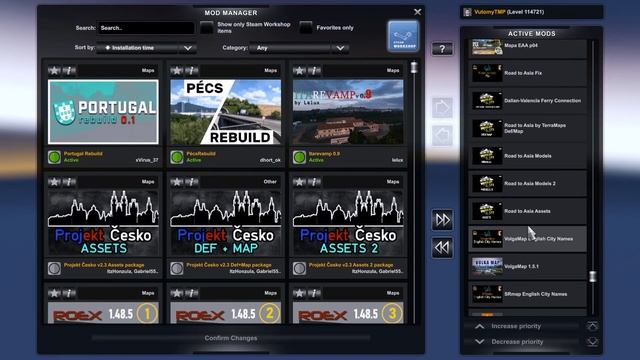
Task: Open the Category Any dropdown
Action: click(x=299, y=48)
